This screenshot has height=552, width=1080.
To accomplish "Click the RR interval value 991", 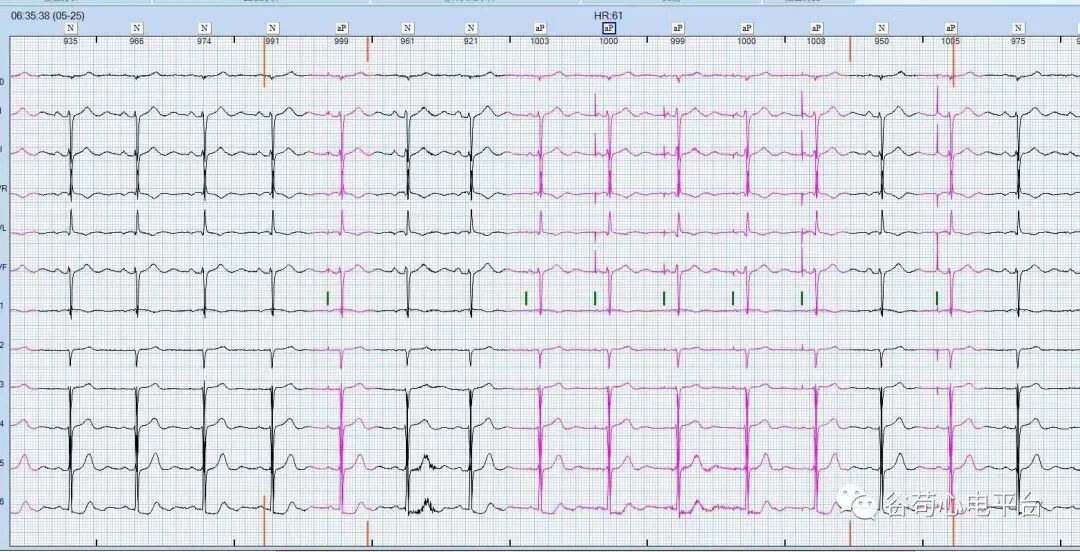I will click(x=273, y=41).
